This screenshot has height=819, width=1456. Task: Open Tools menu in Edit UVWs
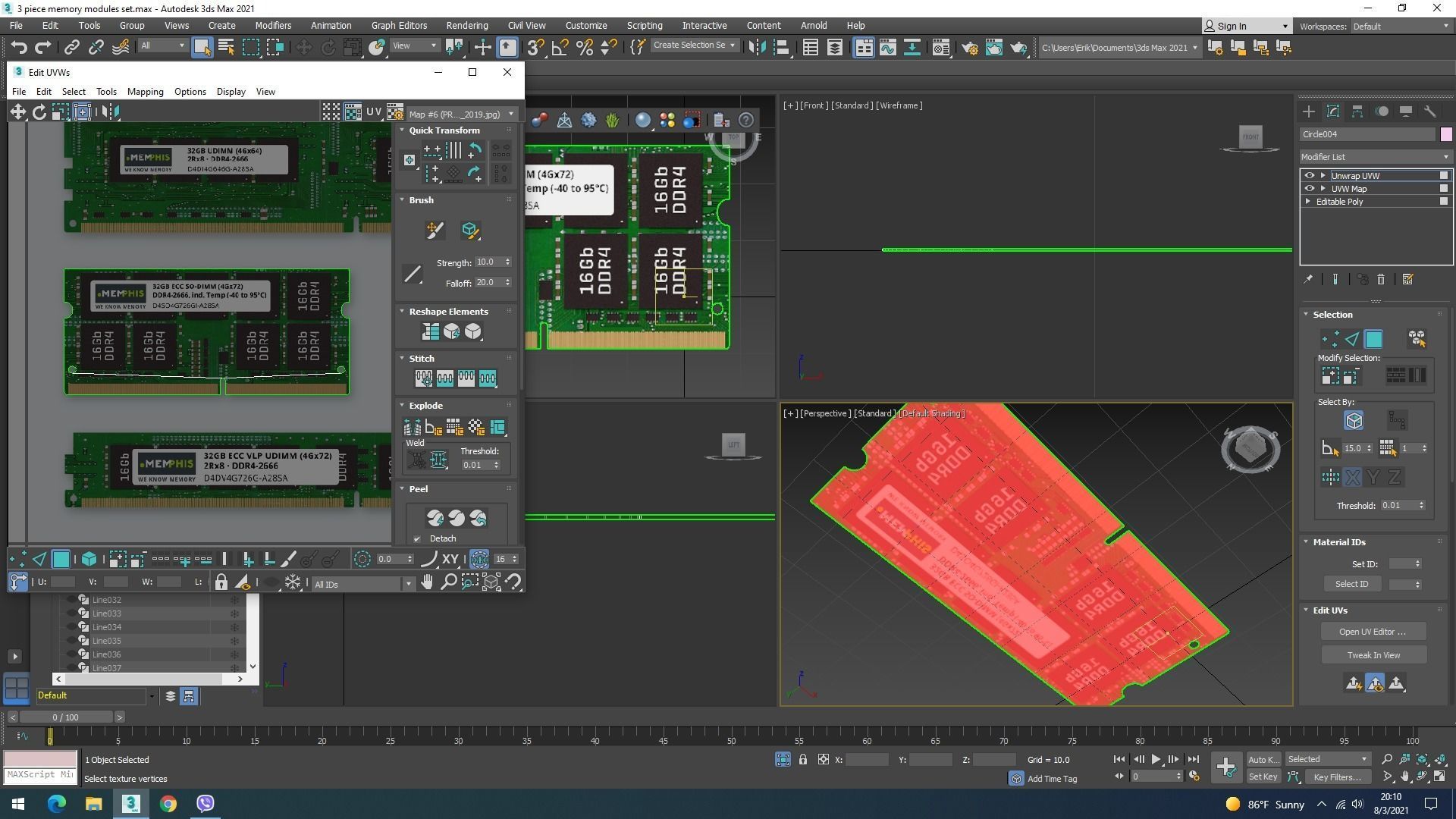click(x=106, y=92)
